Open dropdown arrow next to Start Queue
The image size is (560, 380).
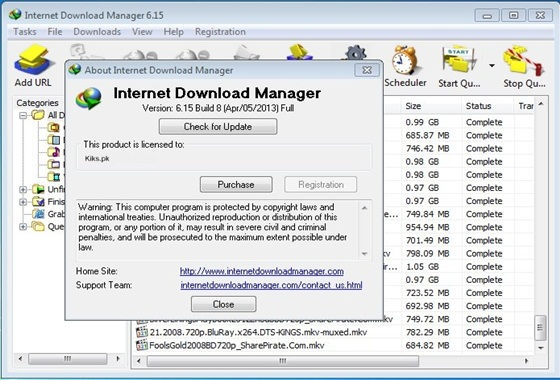pyautogui.click(x=492, y=65)
